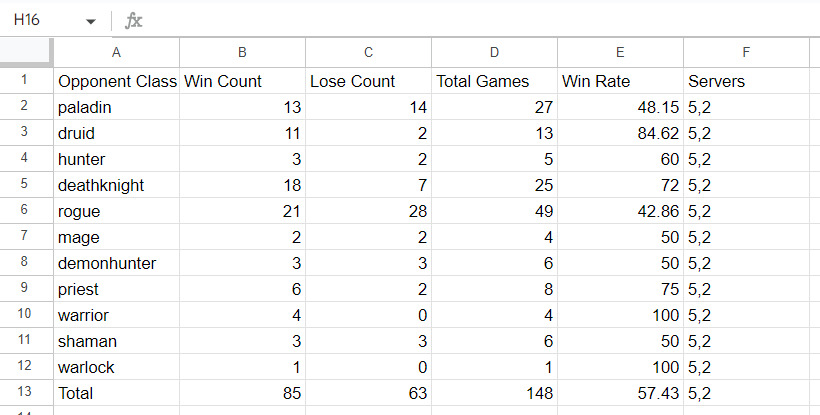Select the Servers header cell
This screenshot has height=415, width=820.
tap(746, 81)
